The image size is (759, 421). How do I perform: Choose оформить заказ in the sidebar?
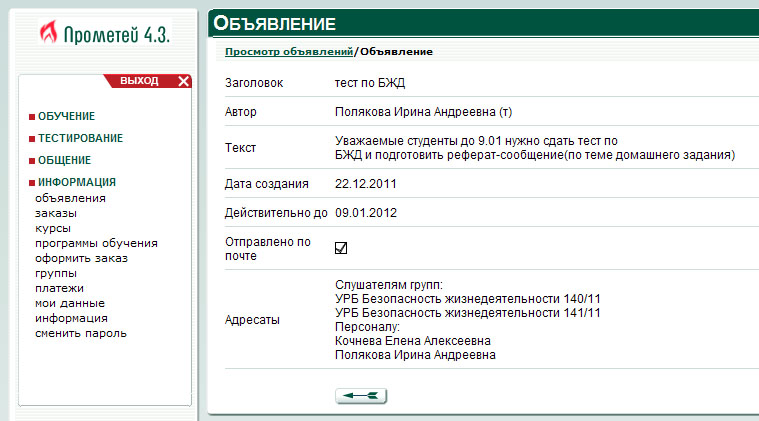click(81, 258)
